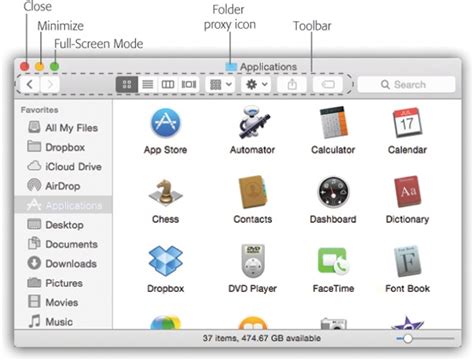Open AirDrop from the sidebar
The image size is (474, 361).
point(63,186)
